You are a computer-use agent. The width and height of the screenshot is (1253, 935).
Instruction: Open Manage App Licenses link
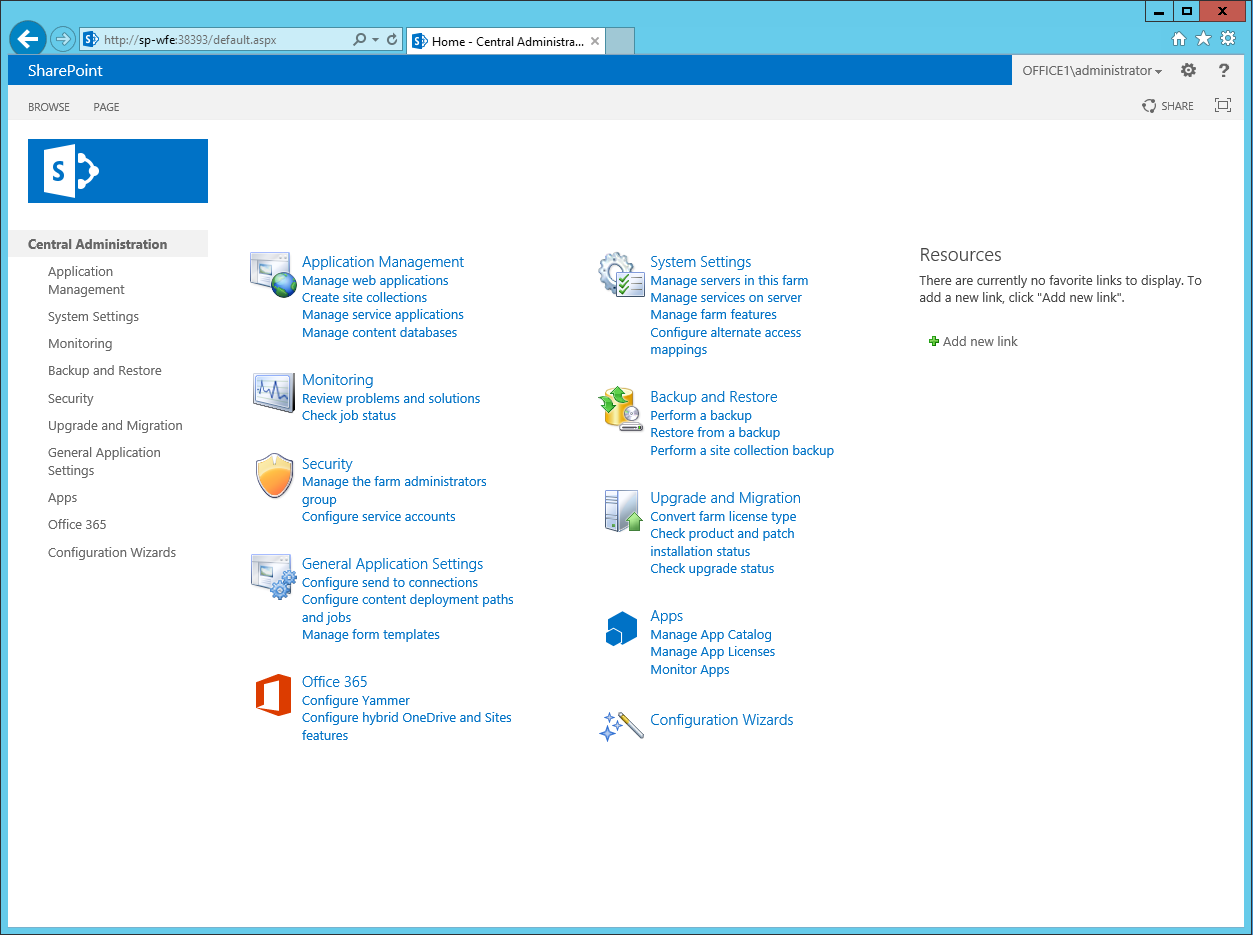click(713, 652)
